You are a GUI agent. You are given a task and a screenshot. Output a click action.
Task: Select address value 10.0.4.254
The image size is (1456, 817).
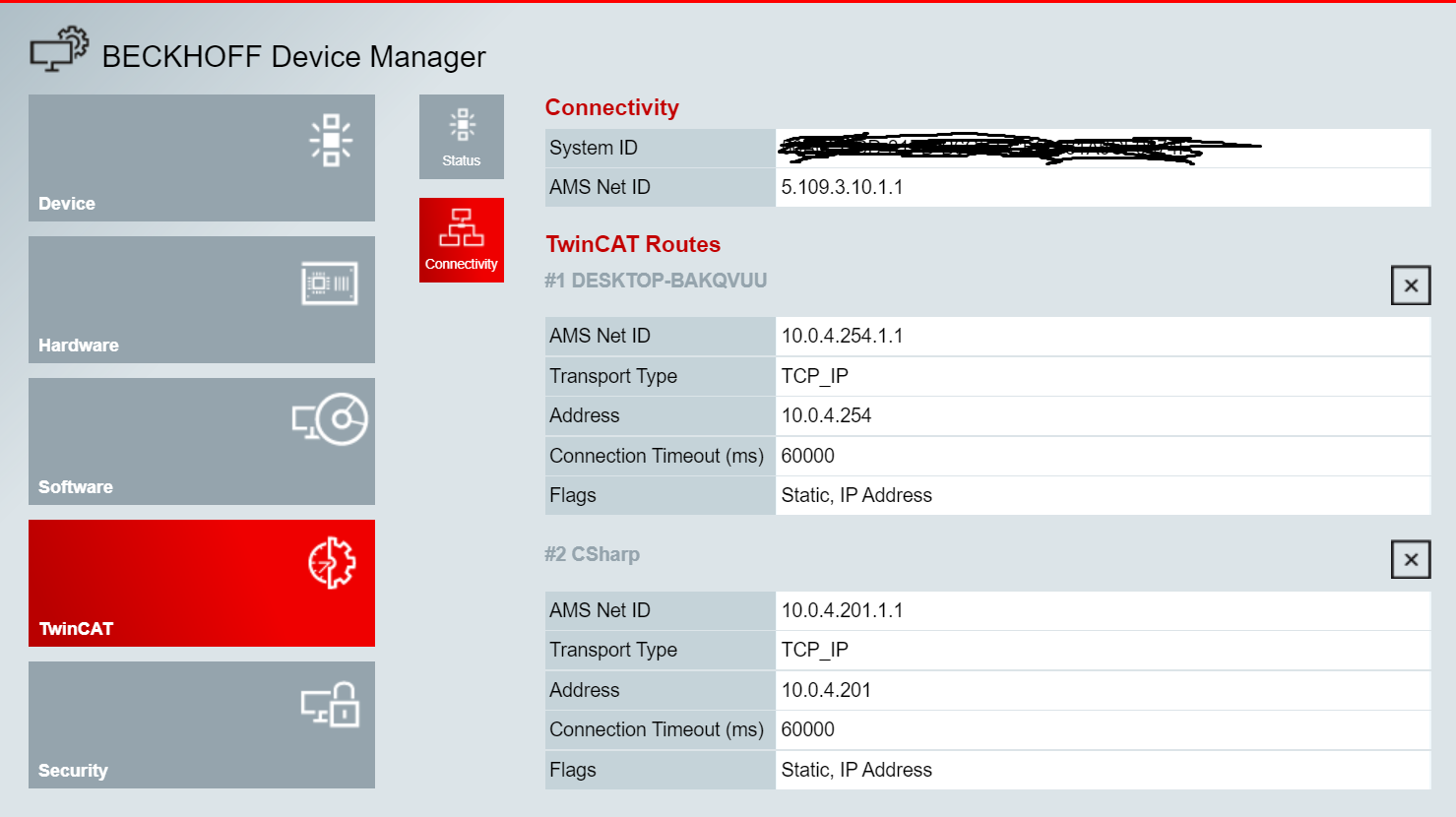(826, 415)
